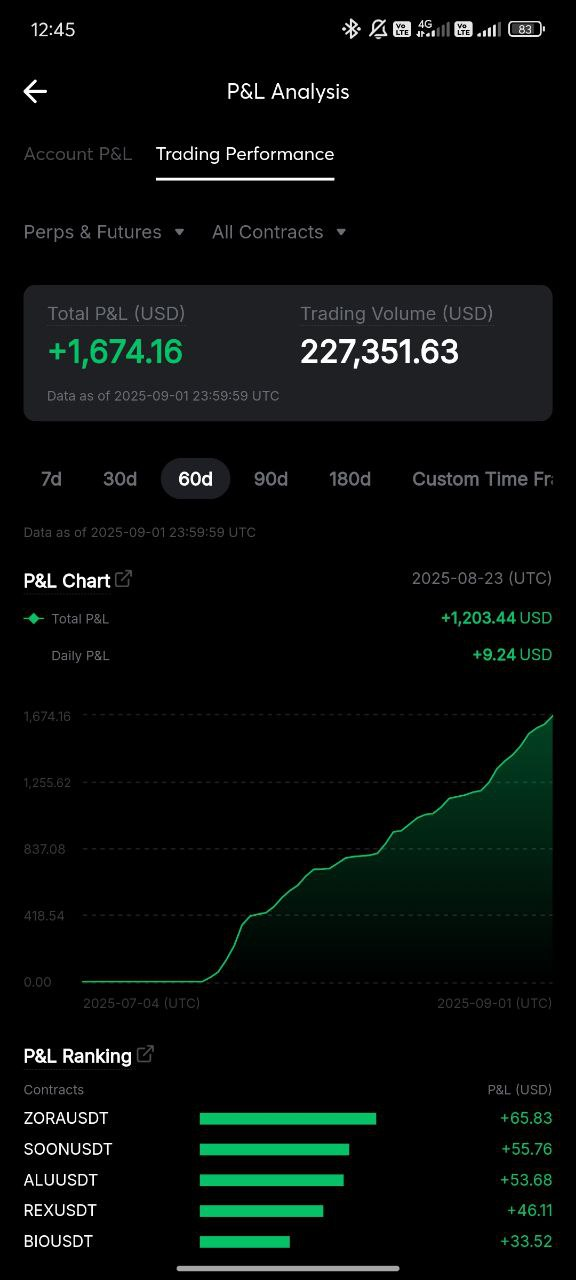This screenshot has height=1280, width=576.
Task: Tap the back arrow icon
Action: click(35, 92)
